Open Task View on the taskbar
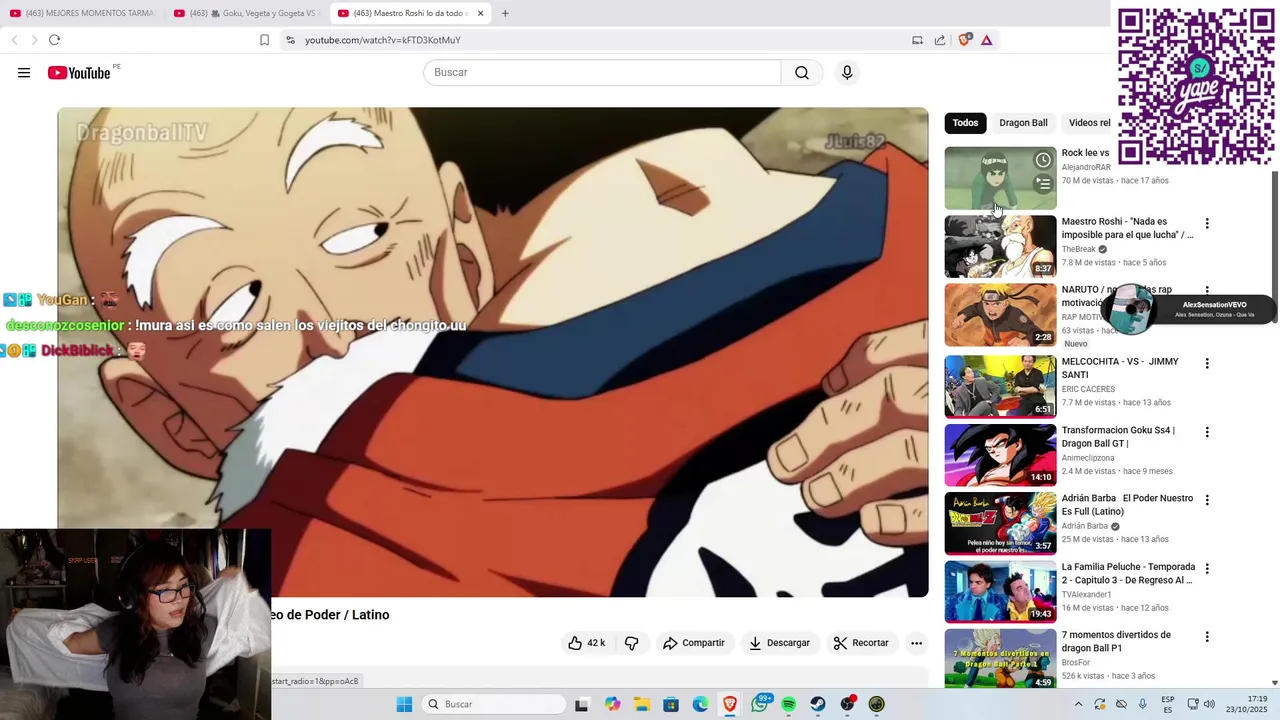The width and height of the screenshot is (1280, 720). tap(582, 704)
